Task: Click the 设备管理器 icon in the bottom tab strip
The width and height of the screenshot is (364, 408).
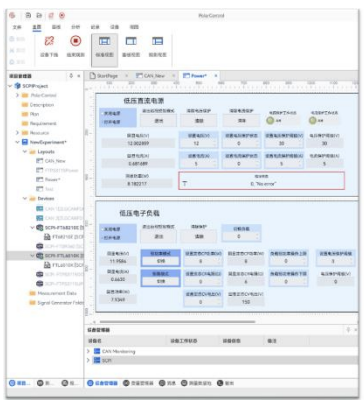Action: click(x=90, y=383)
